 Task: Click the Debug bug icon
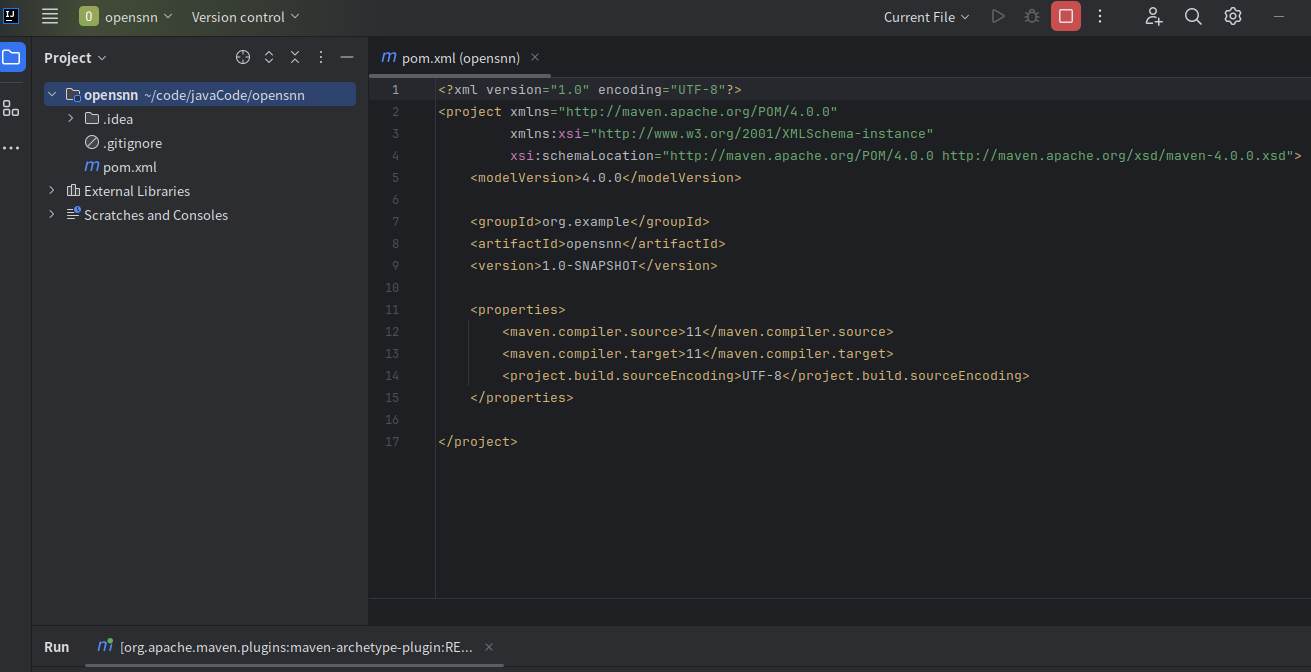point(1032,16)
